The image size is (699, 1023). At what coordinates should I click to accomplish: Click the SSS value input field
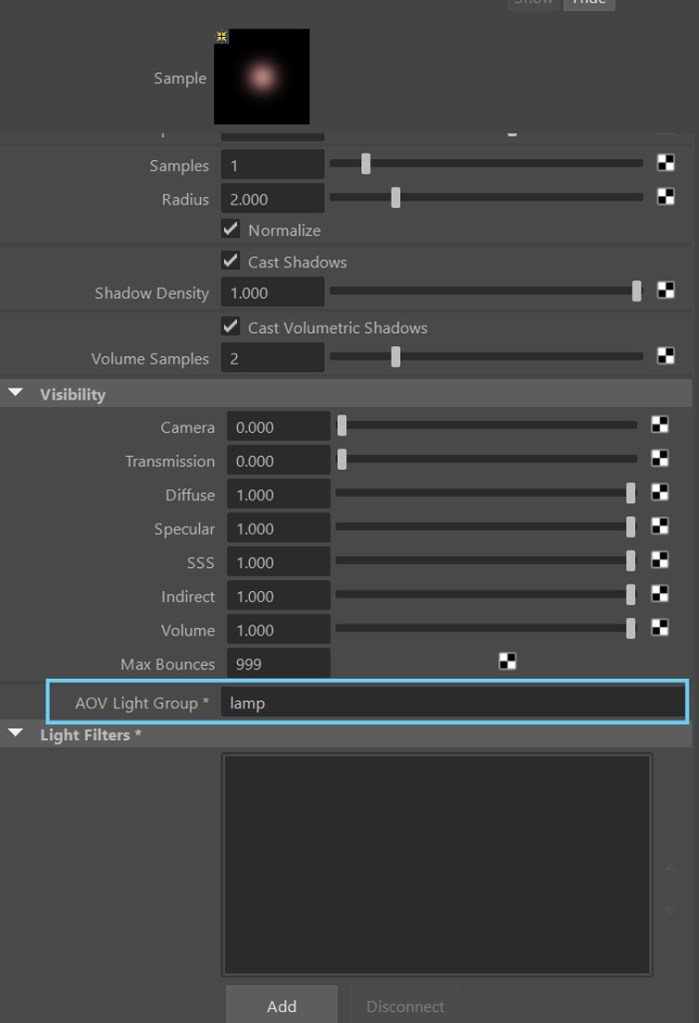(x=278, y=562)
